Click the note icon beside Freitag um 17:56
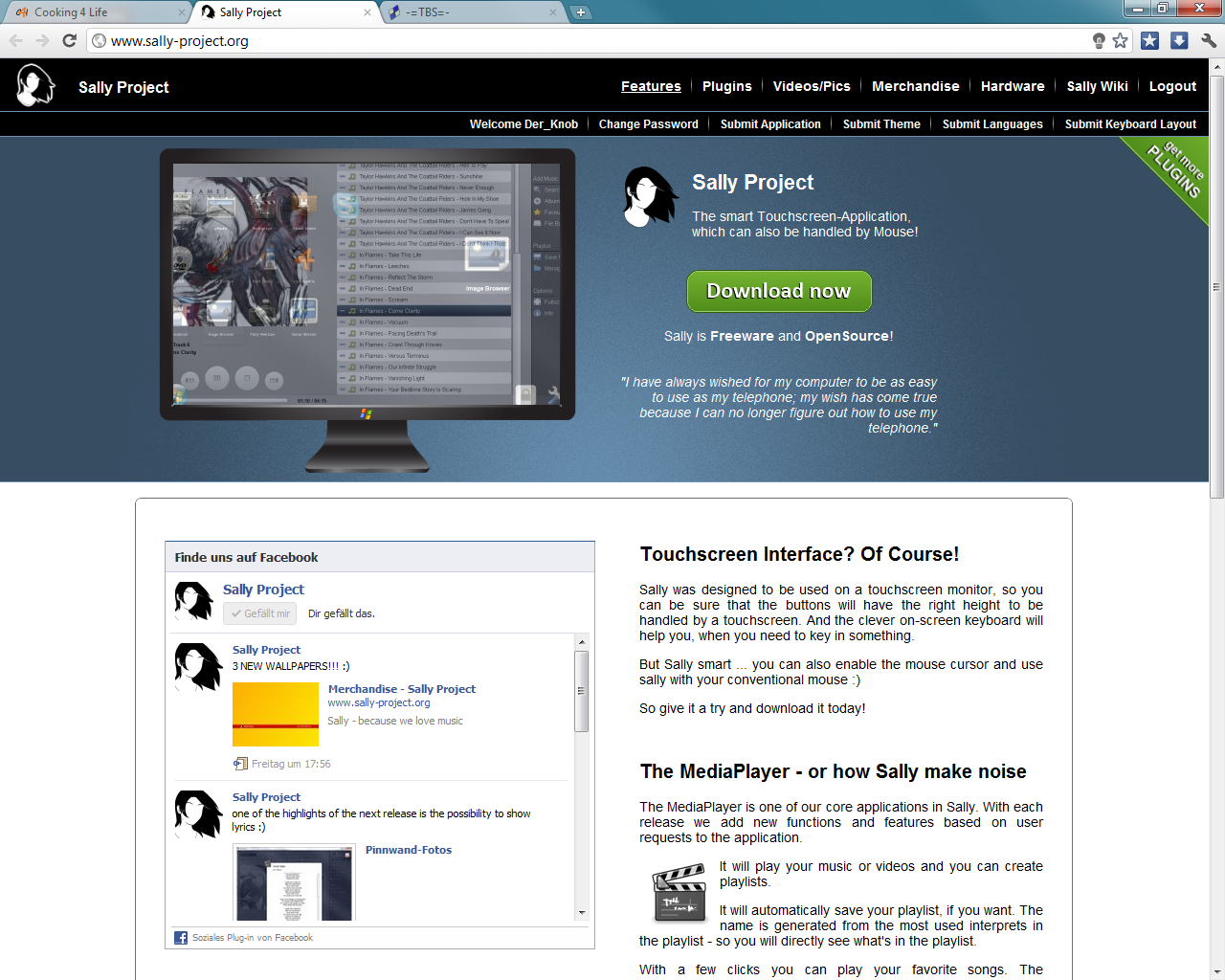 240,764
